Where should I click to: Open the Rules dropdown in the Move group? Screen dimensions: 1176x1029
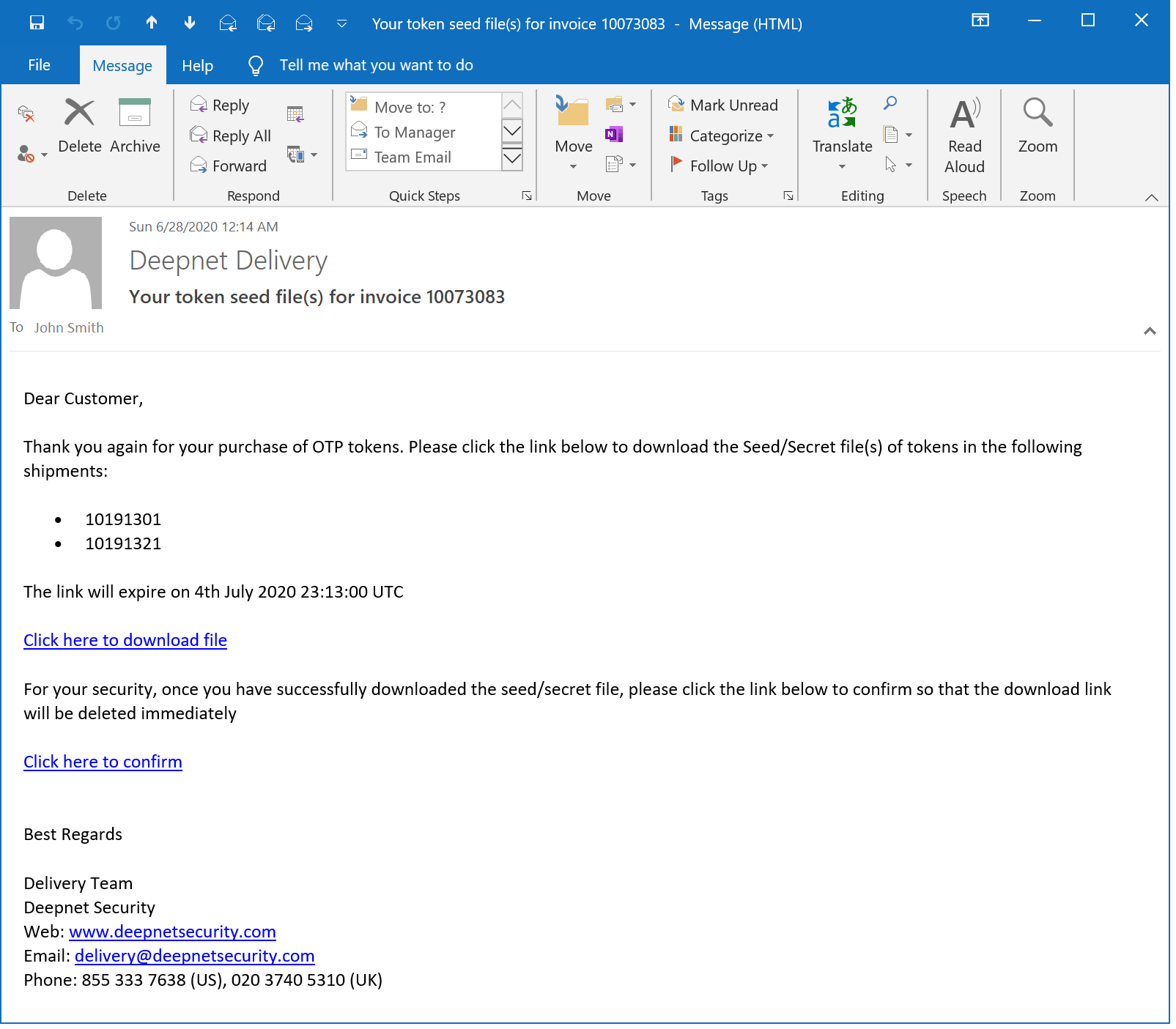point(621,105)
